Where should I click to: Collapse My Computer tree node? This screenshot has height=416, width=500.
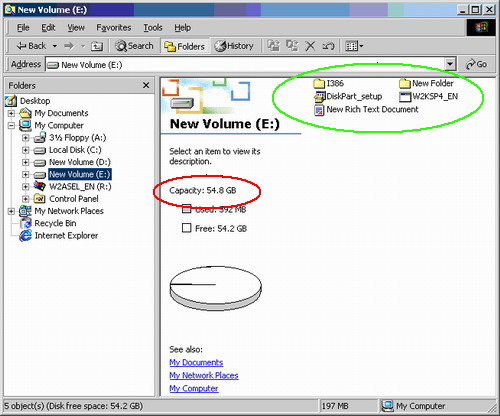11,126
